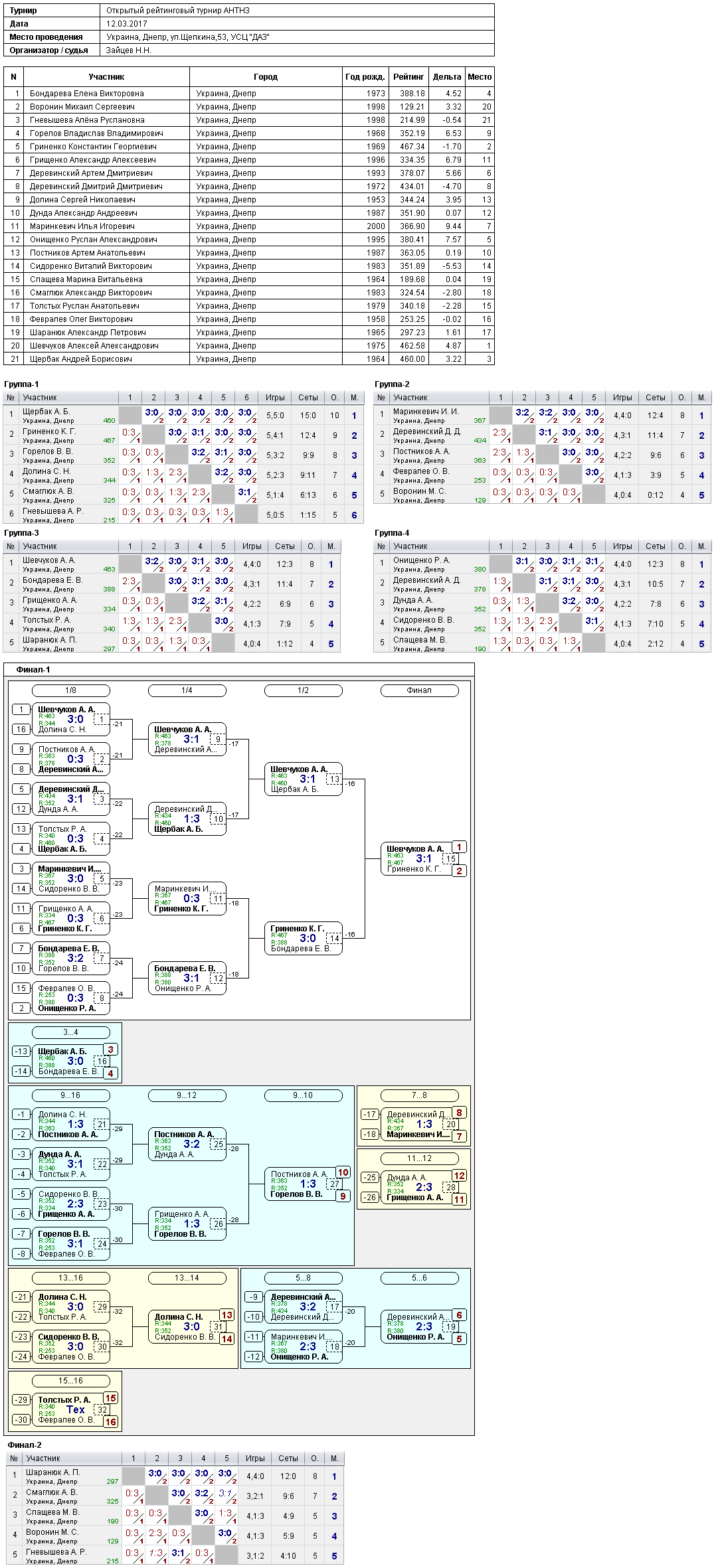The width and height of the screenshot is (718, 1568).
Task: Click the 'Финал' round label in bracket
Action: click(419, 690)
